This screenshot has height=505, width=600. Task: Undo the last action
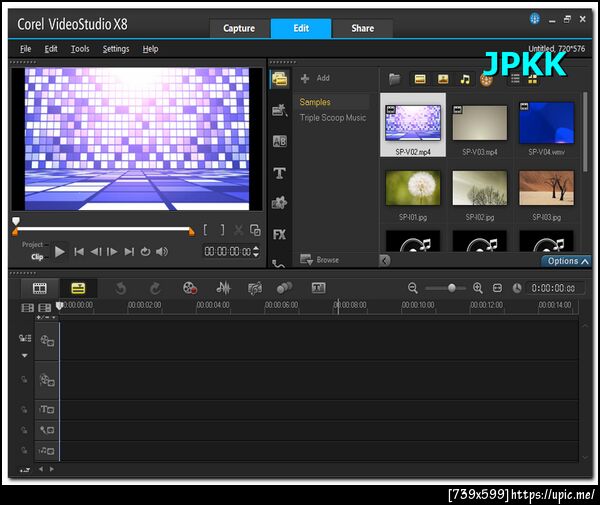121,288
